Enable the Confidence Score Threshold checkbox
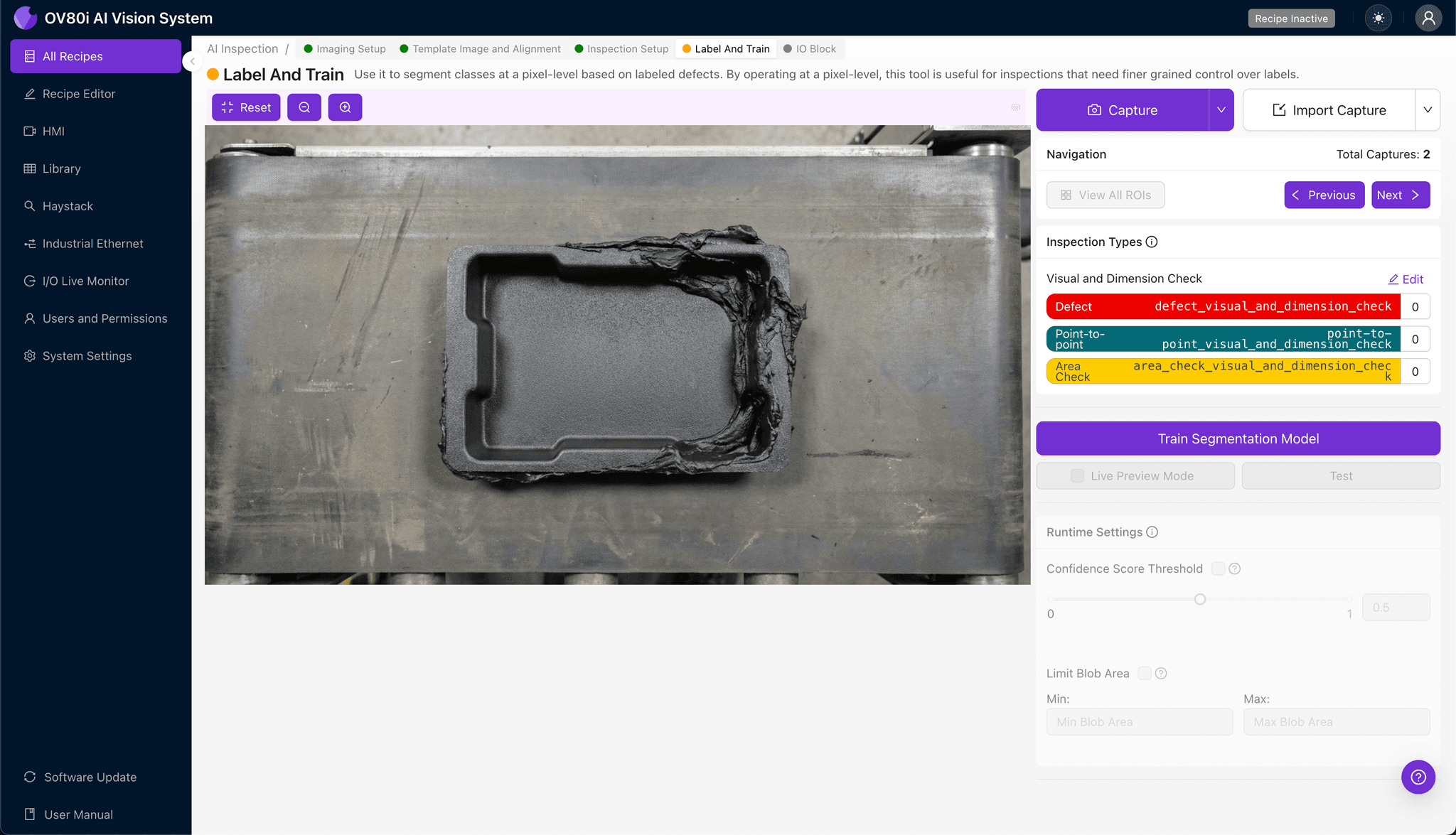The image size is (1456, 835). pos(1218,569)
